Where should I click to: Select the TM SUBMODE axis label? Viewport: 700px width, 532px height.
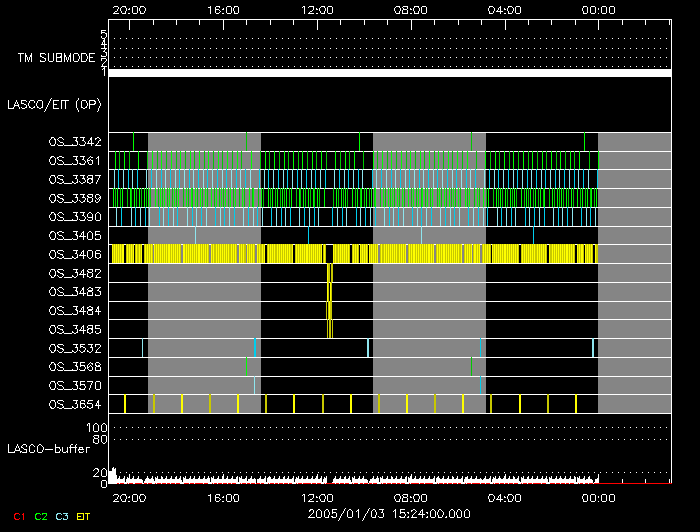tap(56, 58)
